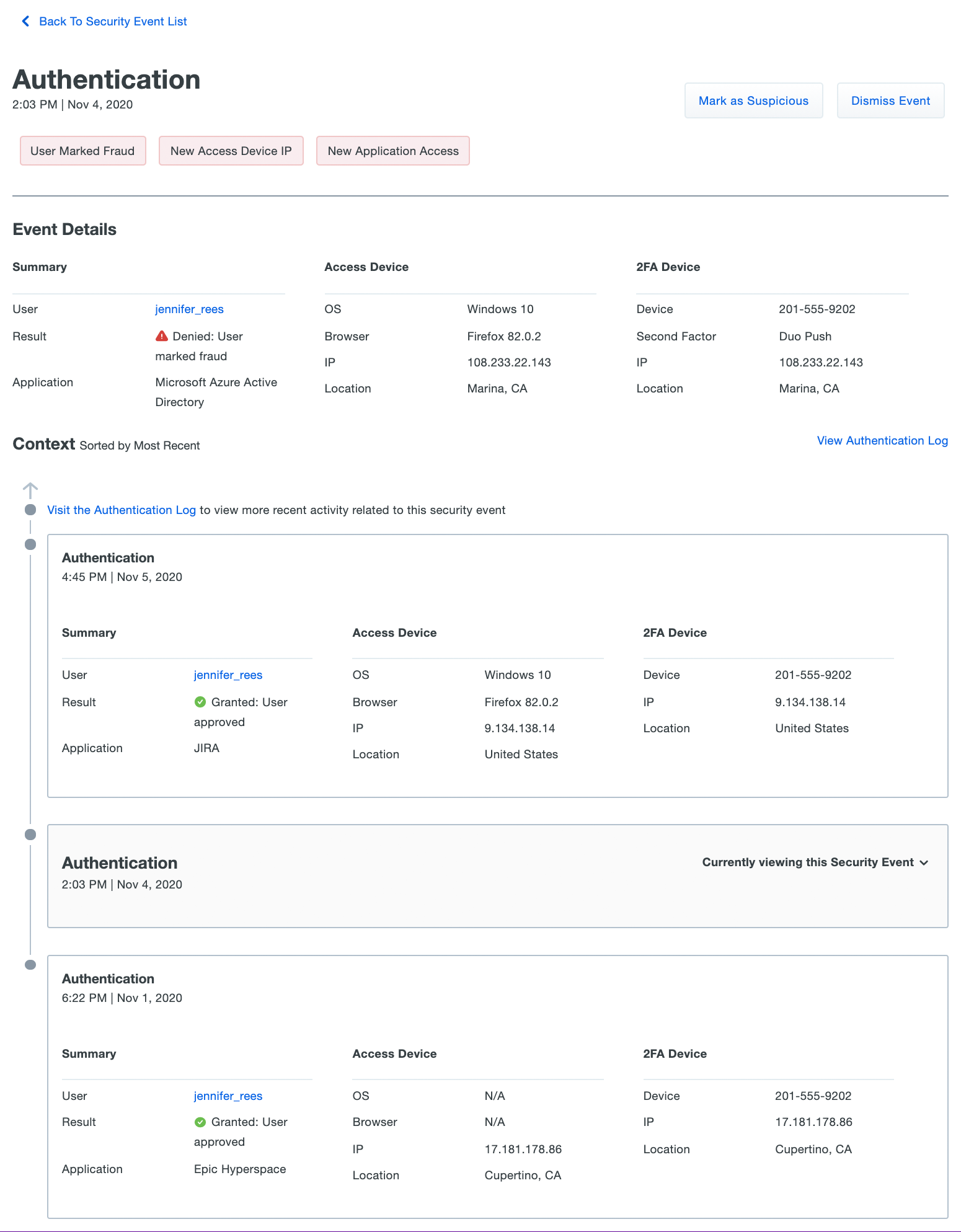
Task: Open jennifer_rees link in Nov 5 authentication
Action: 228,675
